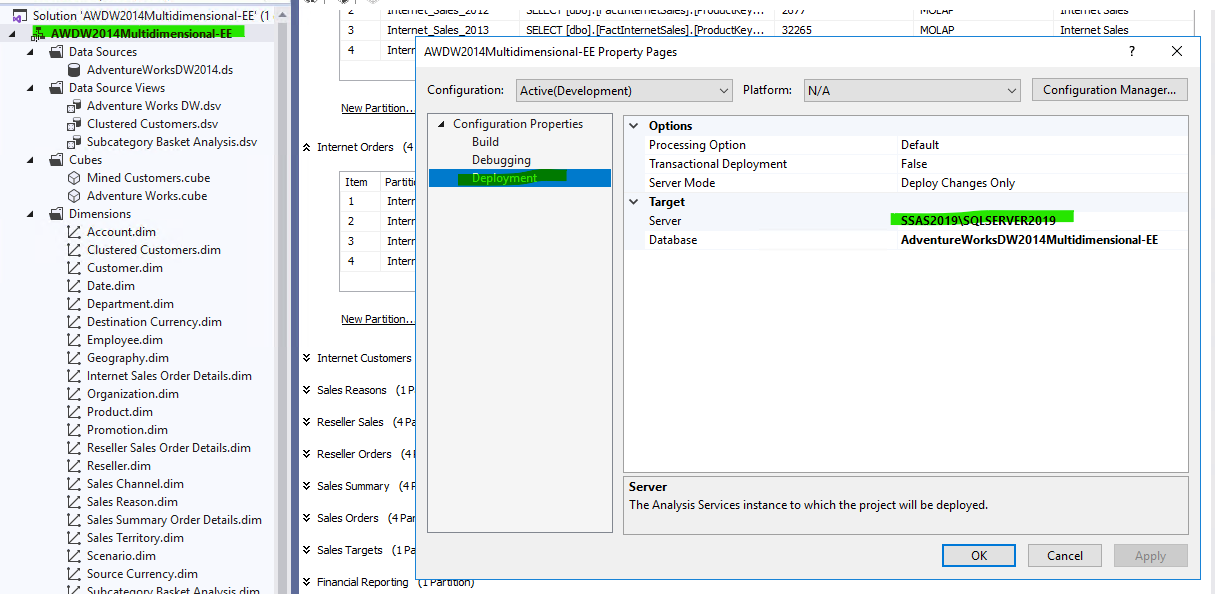This screenshot has height=594, width=1215.
Task: Collapse the Configuration Properties tree node
Action: pyautogui.click(x=441, y=124)
